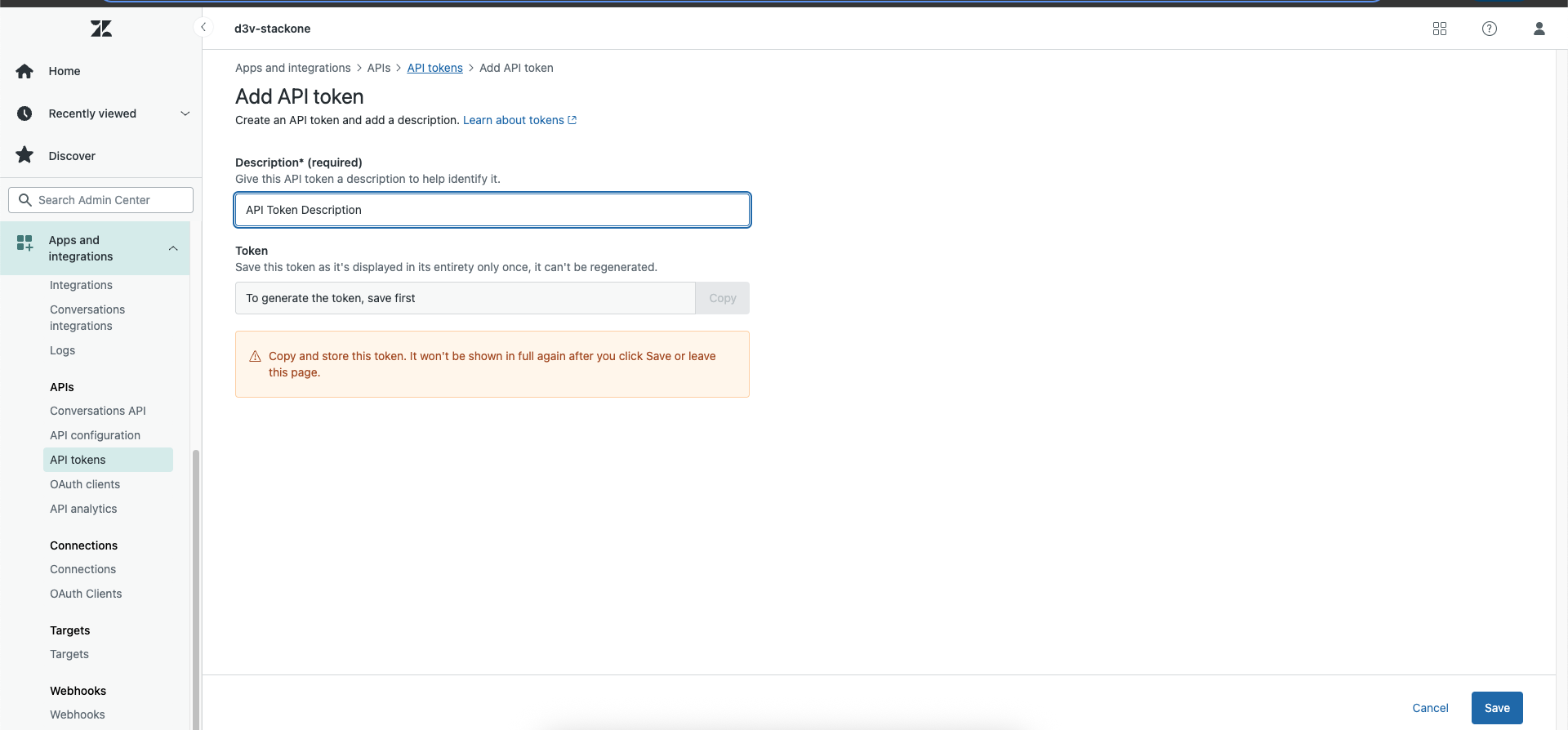1568x730 pixels.
Task: Focus the Search Admin Center field
Action: coord(100,200)
